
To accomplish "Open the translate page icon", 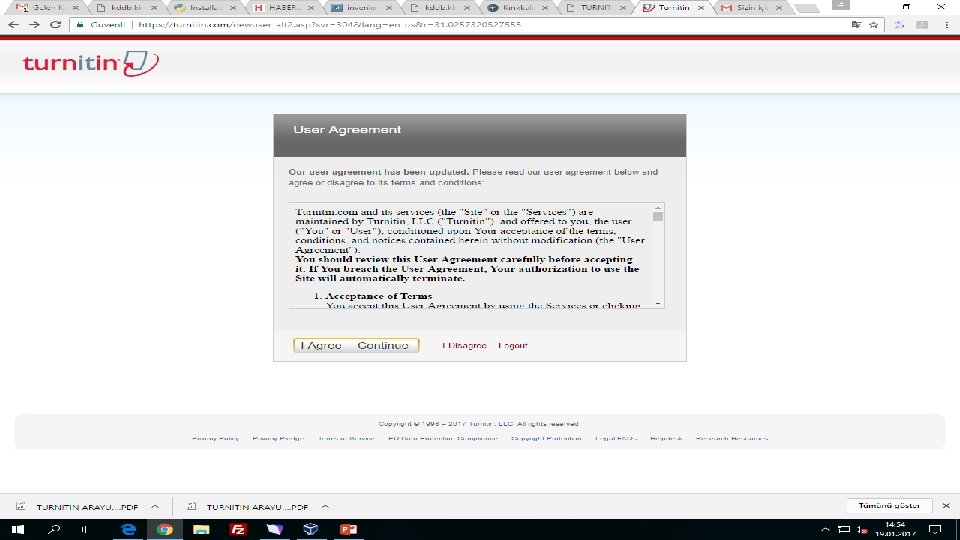I will tap(856, 24).
